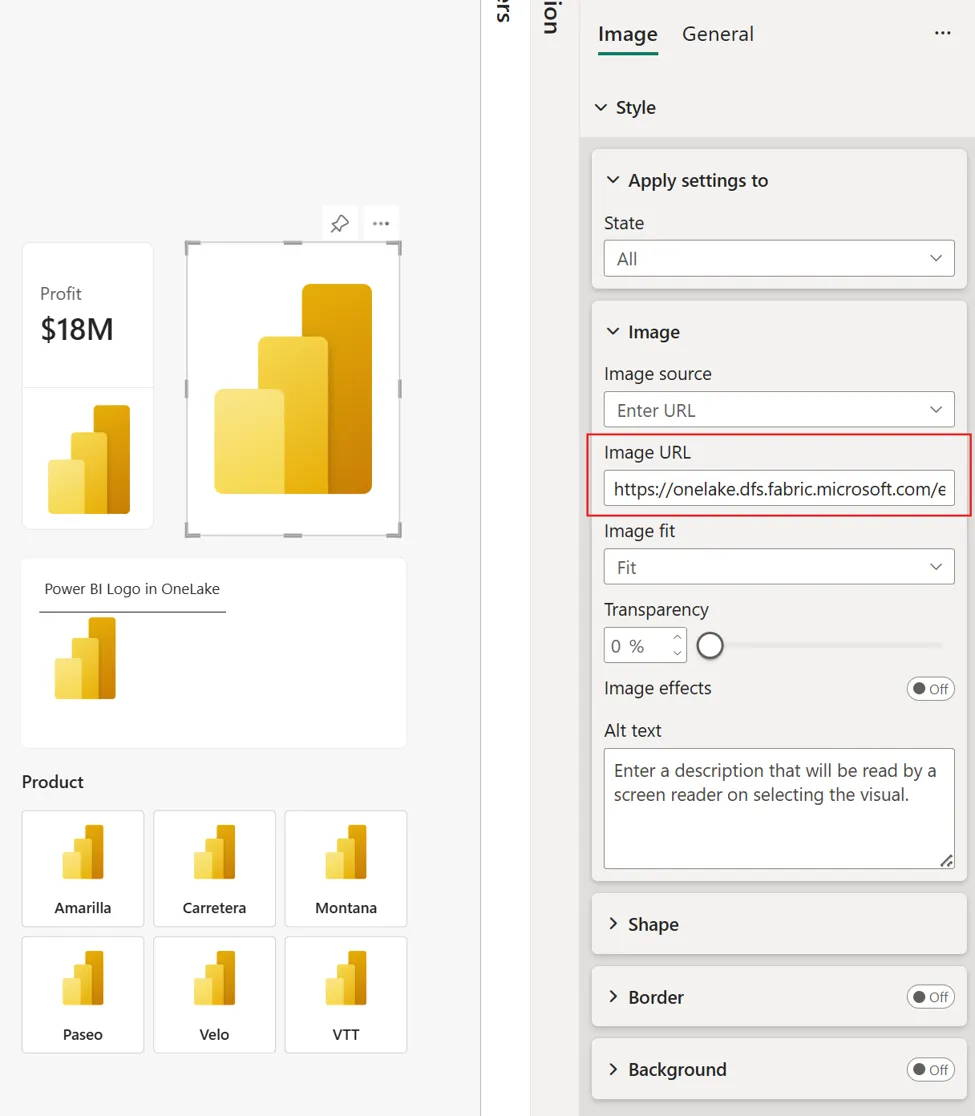This screenshot has width=975, height=1116.
Task: Increase transparency with the up stepper
Action: pos(678,638)
